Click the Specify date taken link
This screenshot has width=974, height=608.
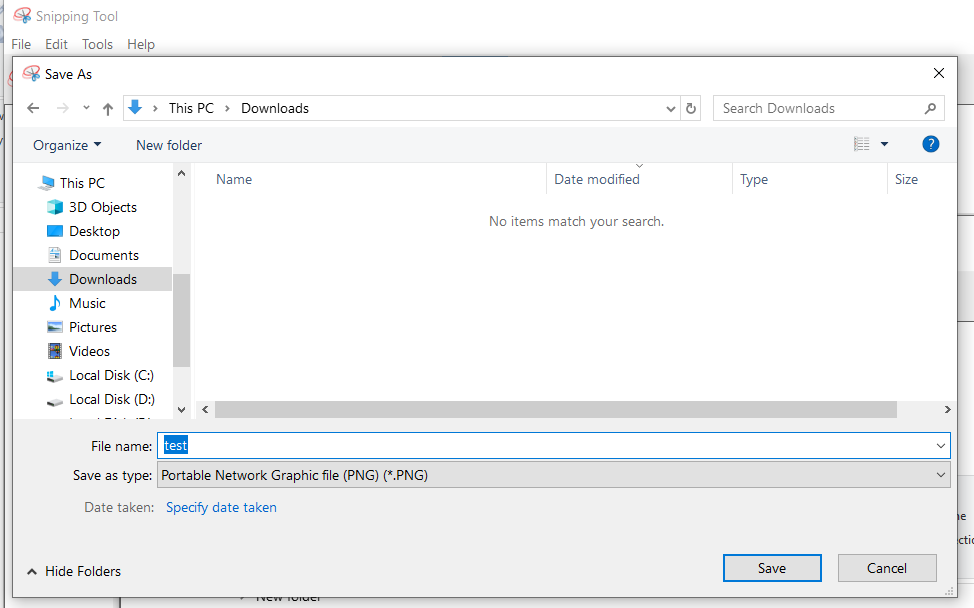(221, 507)
